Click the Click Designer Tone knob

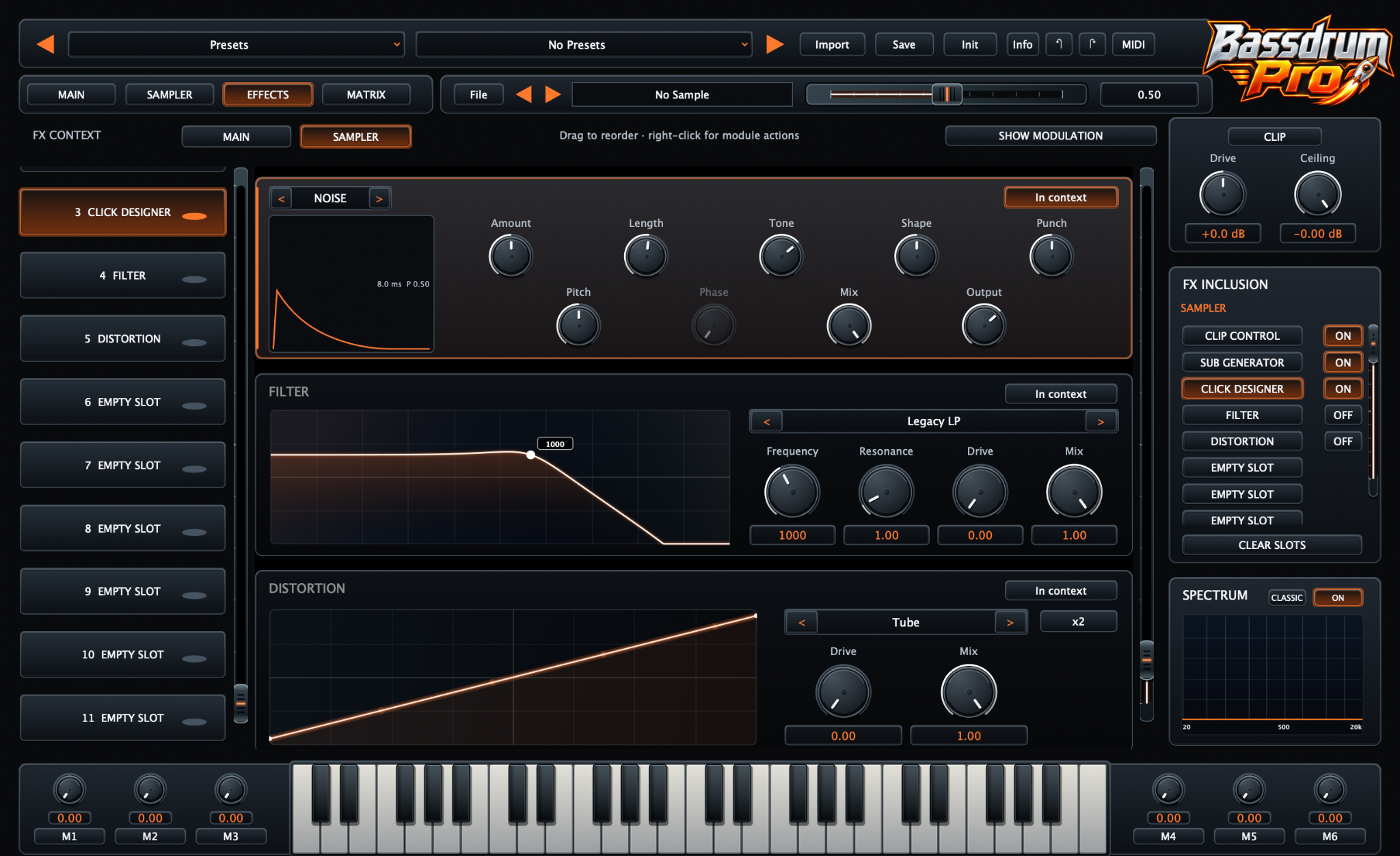click(x=781, y=256)
